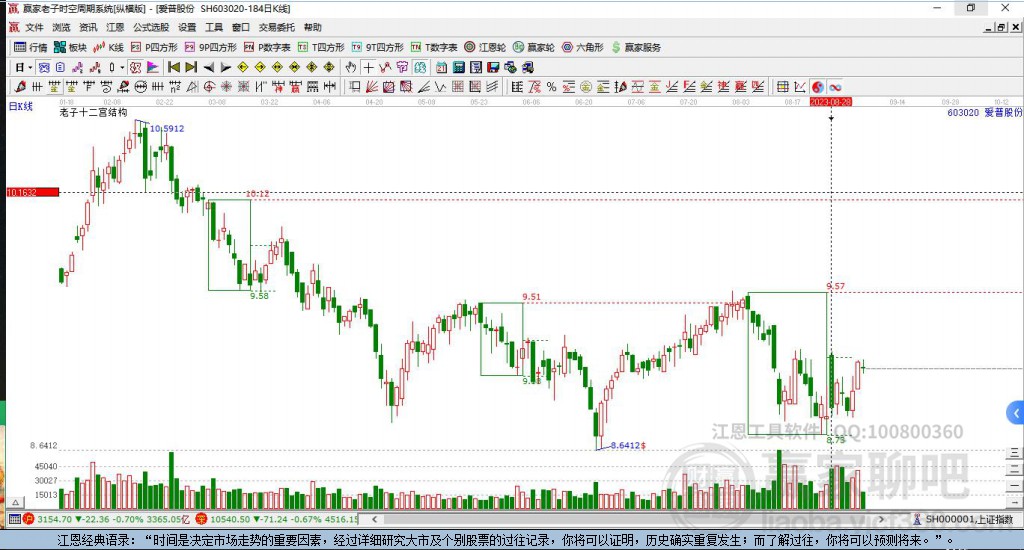Image resolution: width=1024 pixels, height=550 pixels.
Task: Click the keyboard icon in the status bar
Action: tap(14, 519)
